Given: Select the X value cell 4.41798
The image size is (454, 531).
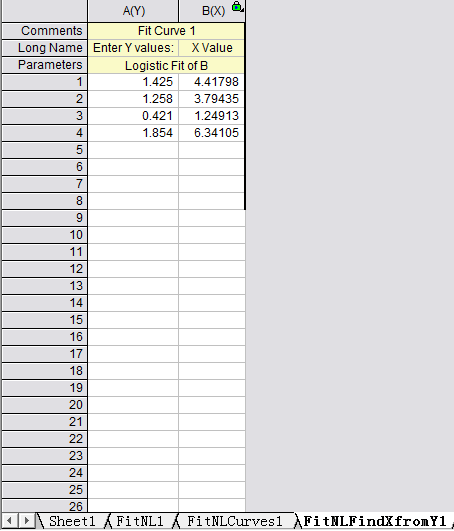Looking at the screenshot, I should click(x=212, y=82).
